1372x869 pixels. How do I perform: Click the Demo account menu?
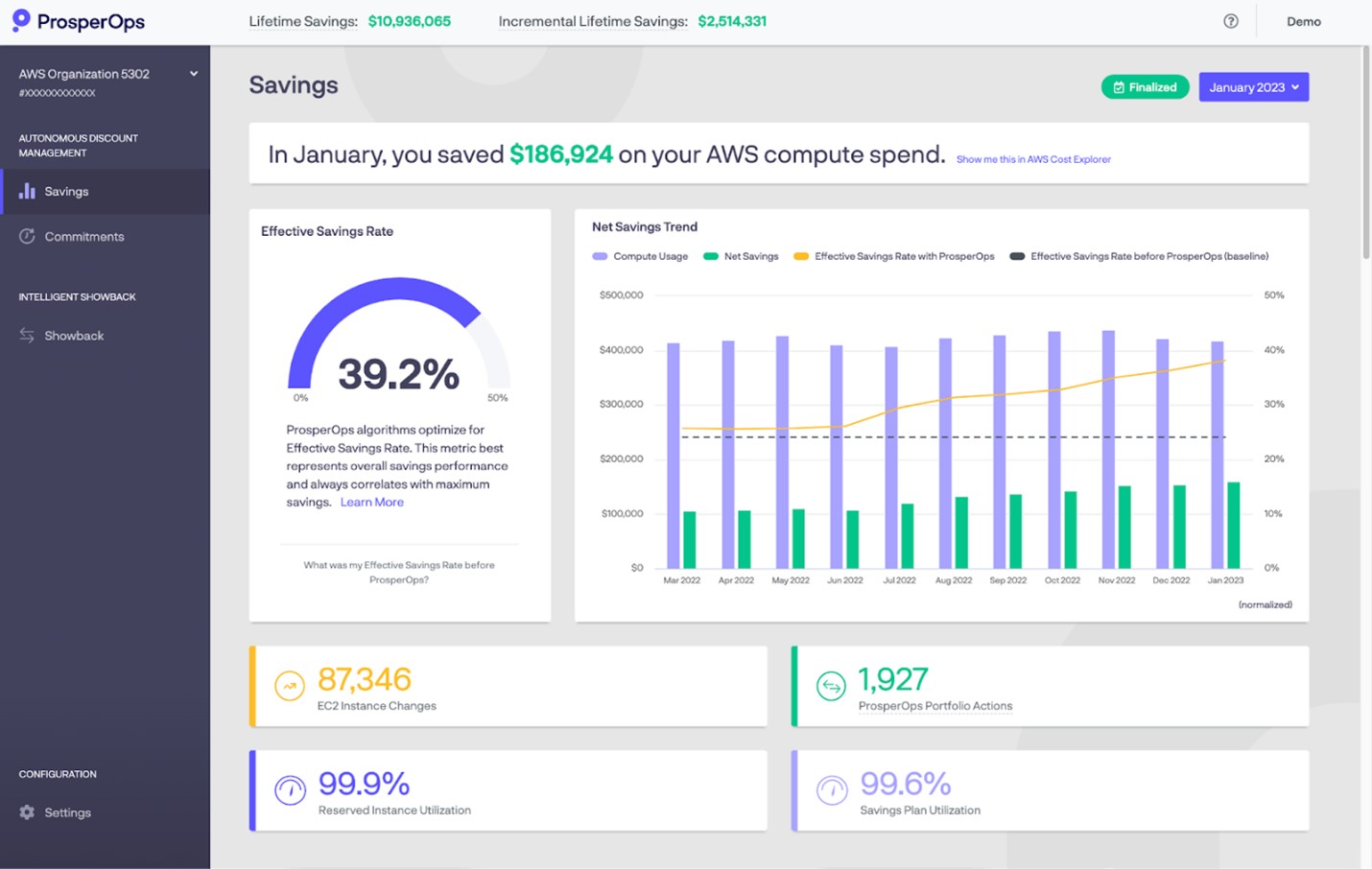1303,20
